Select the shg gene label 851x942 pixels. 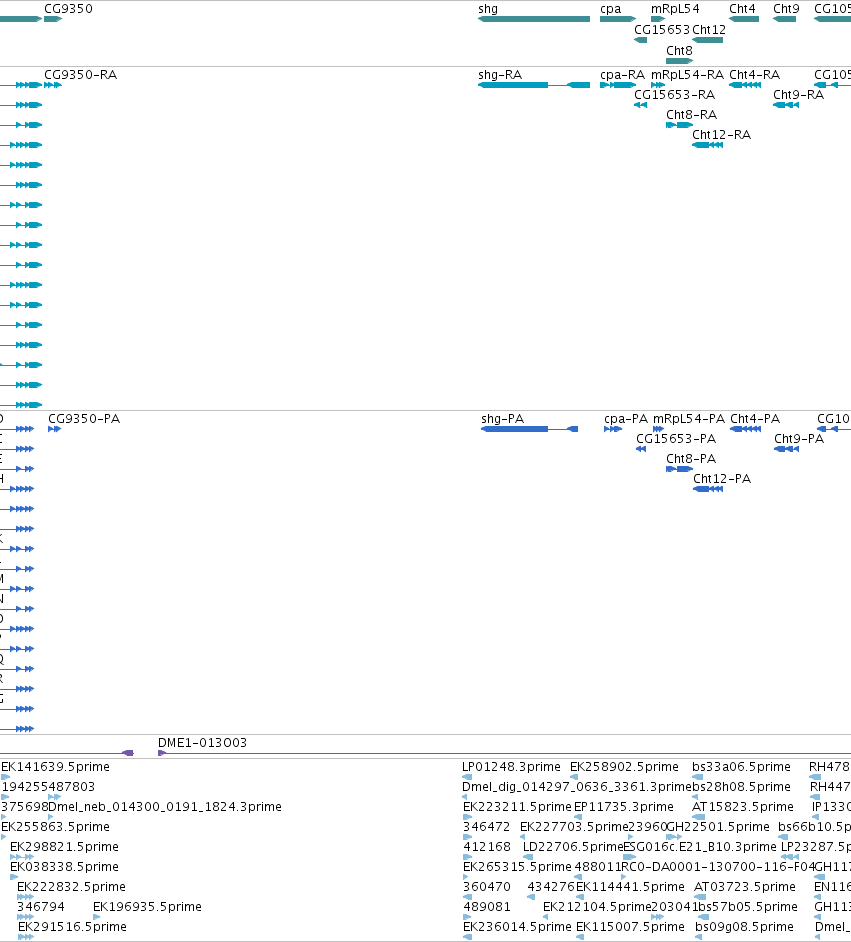(x=488, y=8)
